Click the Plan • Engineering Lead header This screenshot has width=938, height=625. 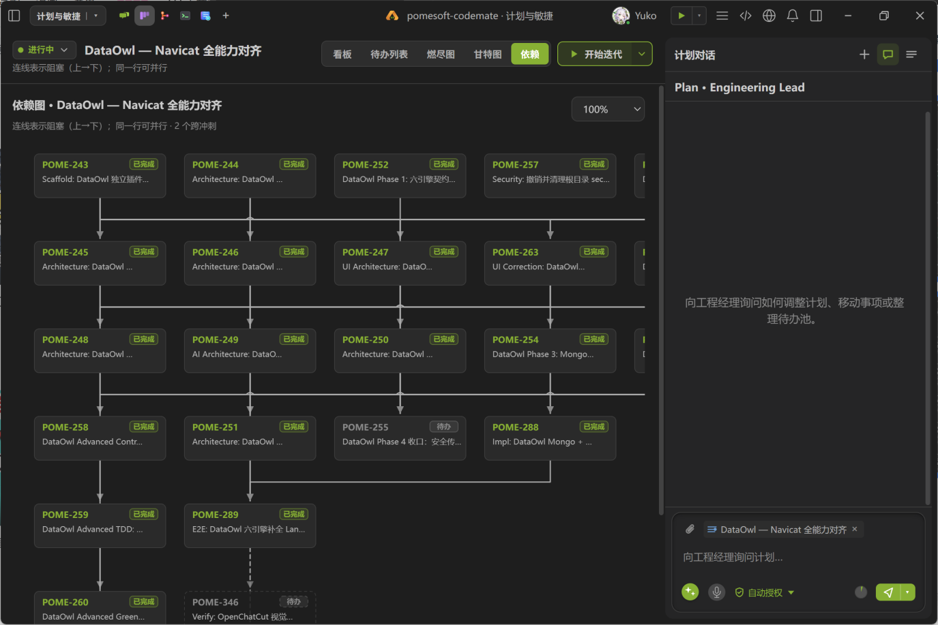point(739,87)
